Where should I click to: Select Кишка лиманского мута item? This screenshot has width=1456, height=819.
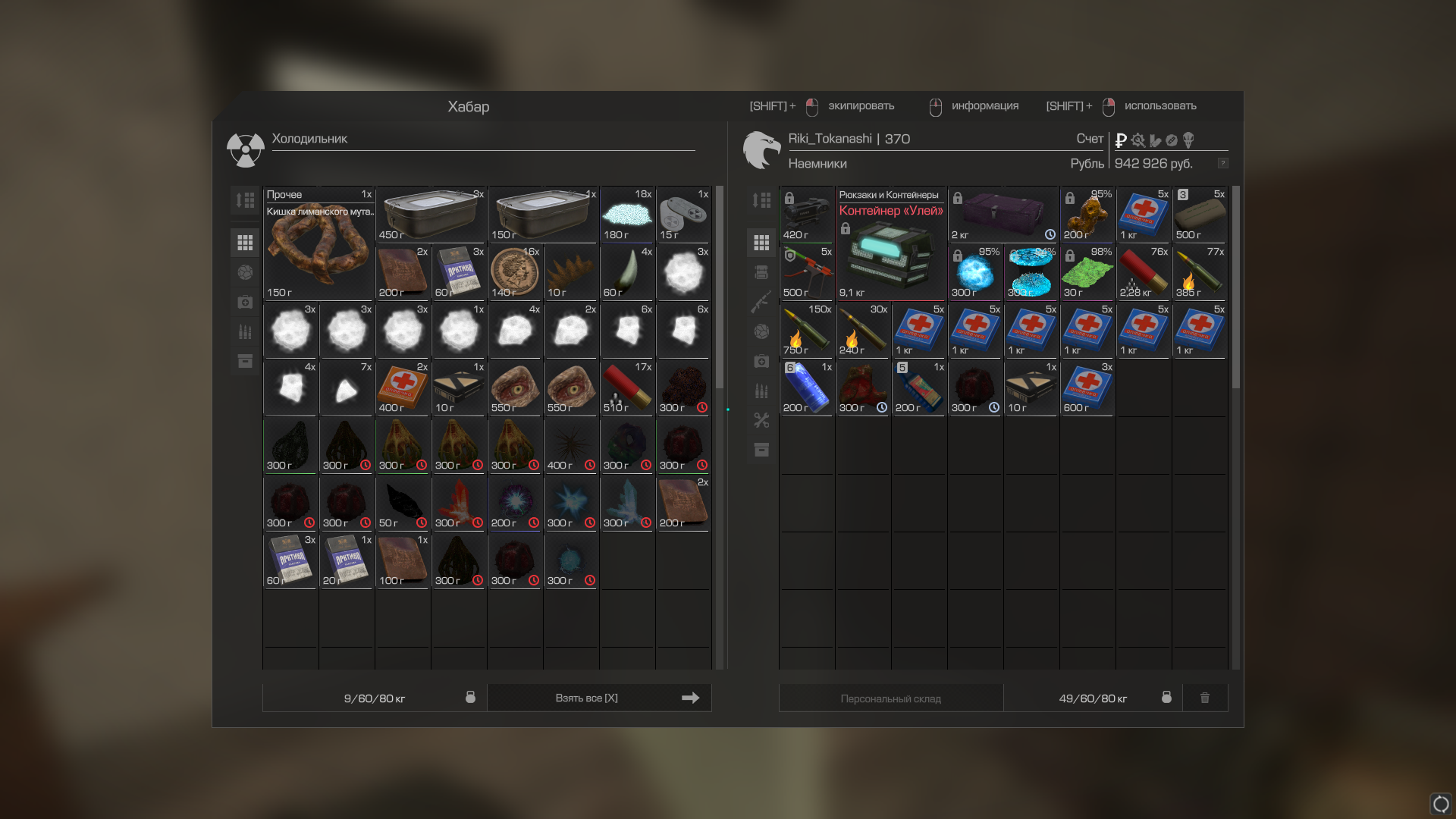coord(318,243)
